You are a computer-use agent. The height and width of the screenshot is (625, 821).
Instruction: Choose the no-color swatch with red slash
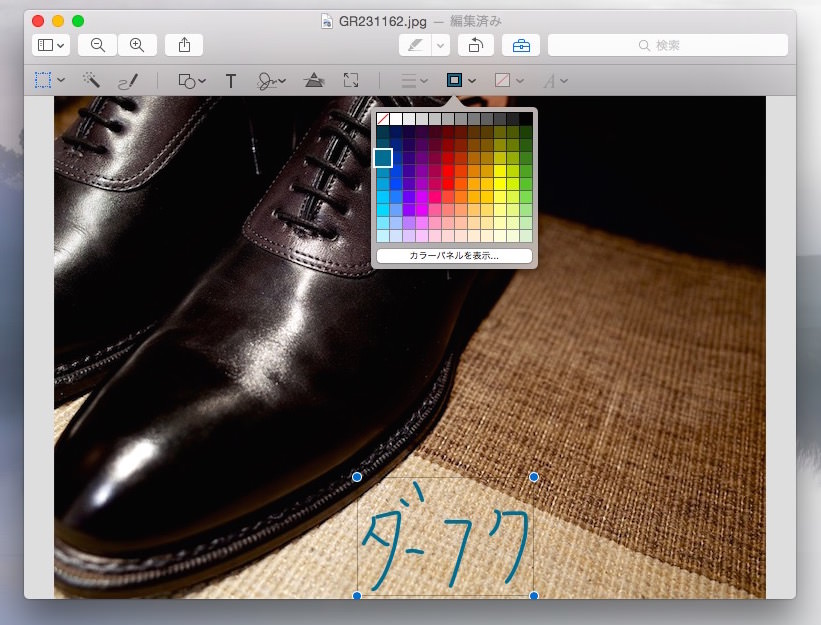click(383, 119)
